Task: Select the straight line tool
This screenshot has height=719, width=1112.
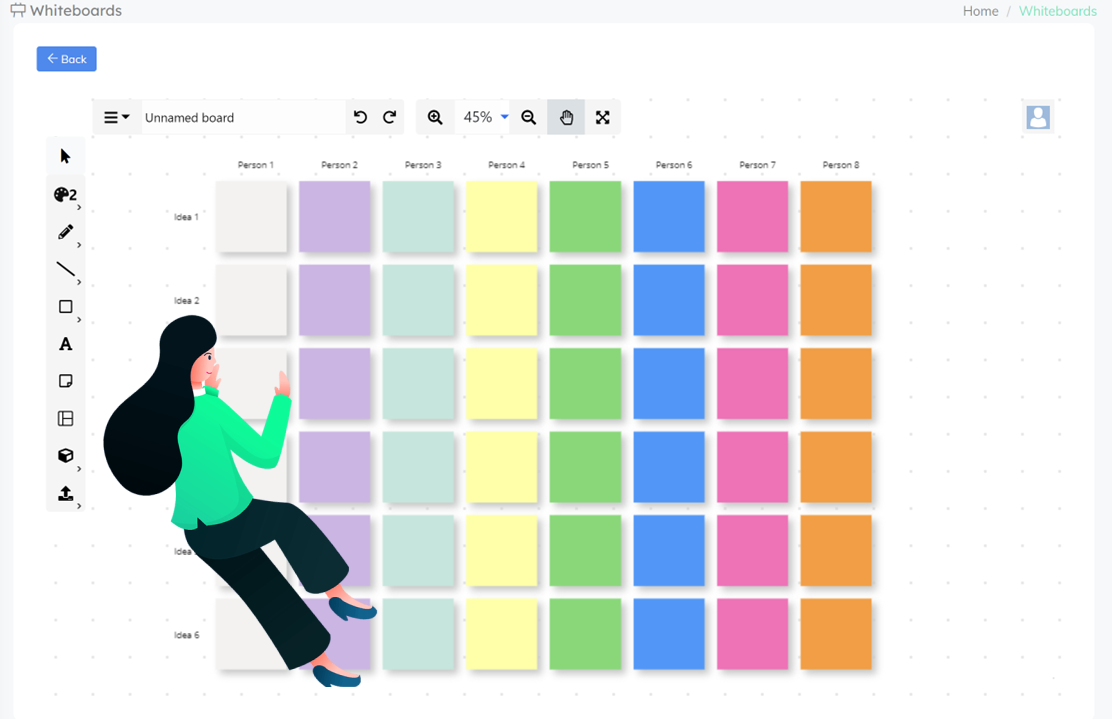Action: [x=65, y=269]
